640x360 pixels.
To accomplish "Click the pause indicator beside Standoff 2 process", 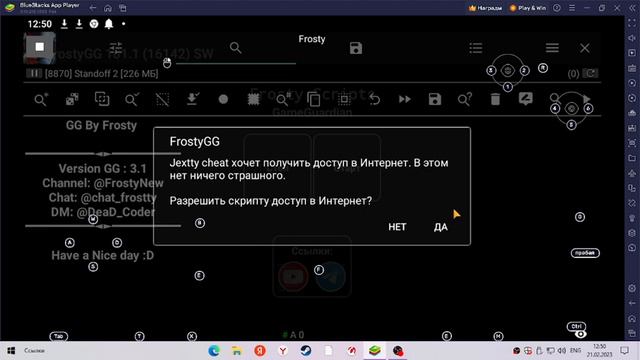I will [x=33, y=73].
